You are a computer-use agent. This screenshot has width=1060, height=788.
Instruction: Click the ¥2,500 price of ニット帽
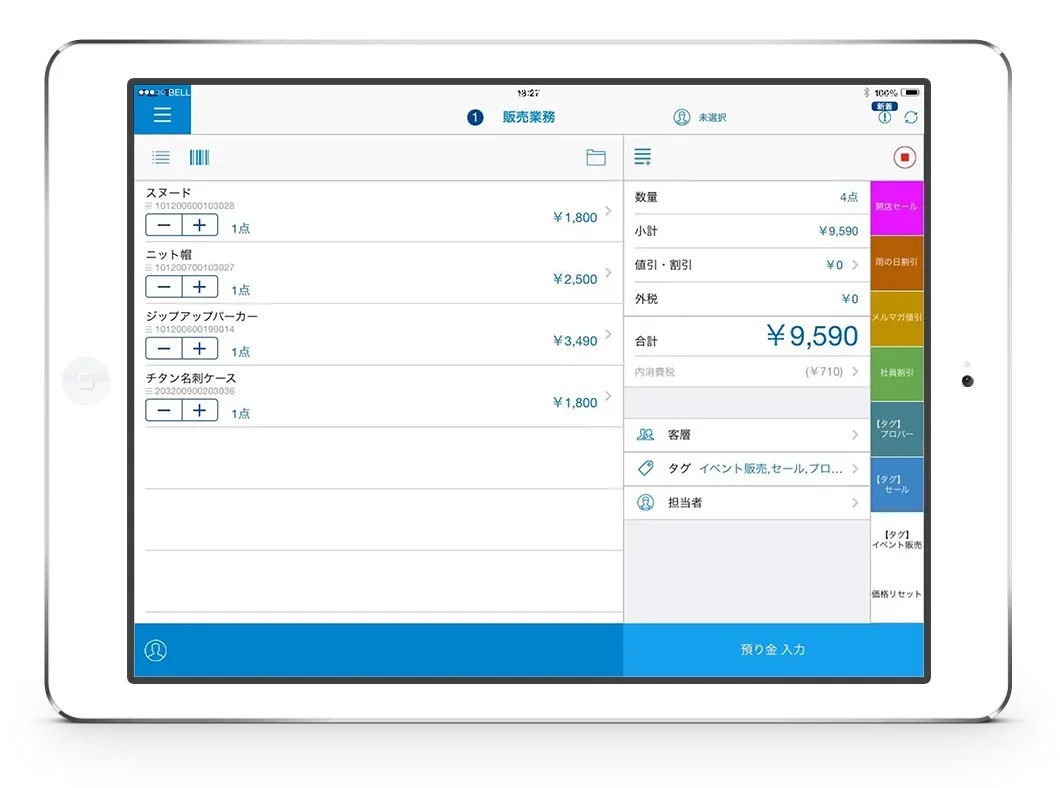[x=575, y=279]
